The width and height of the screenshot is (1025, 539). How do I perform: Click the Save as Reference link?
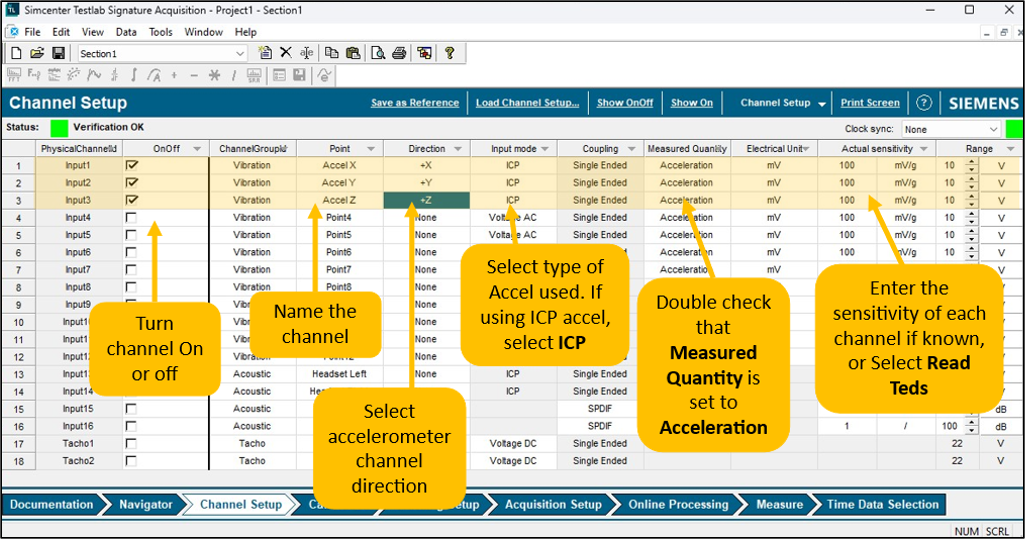pos(415,103)
